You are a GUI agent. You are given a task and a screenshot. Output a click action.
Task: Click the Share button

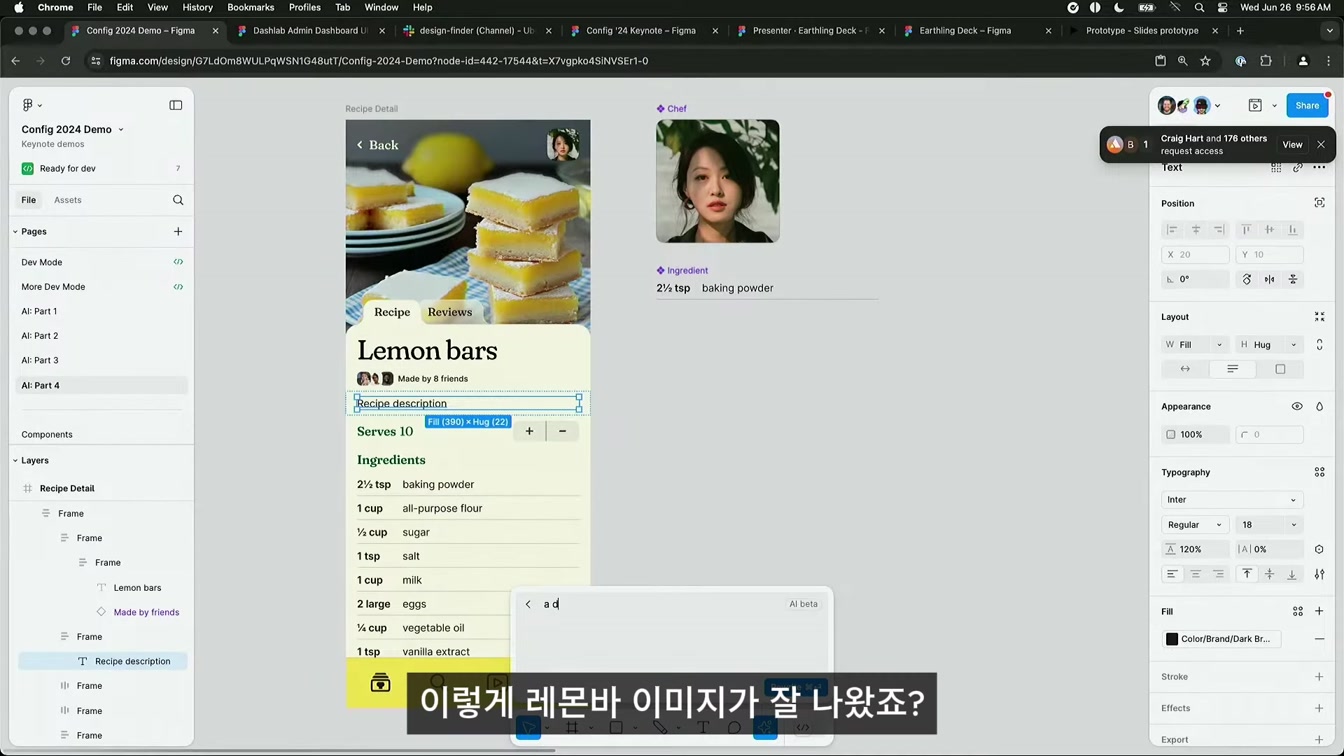click(1307, 105)
